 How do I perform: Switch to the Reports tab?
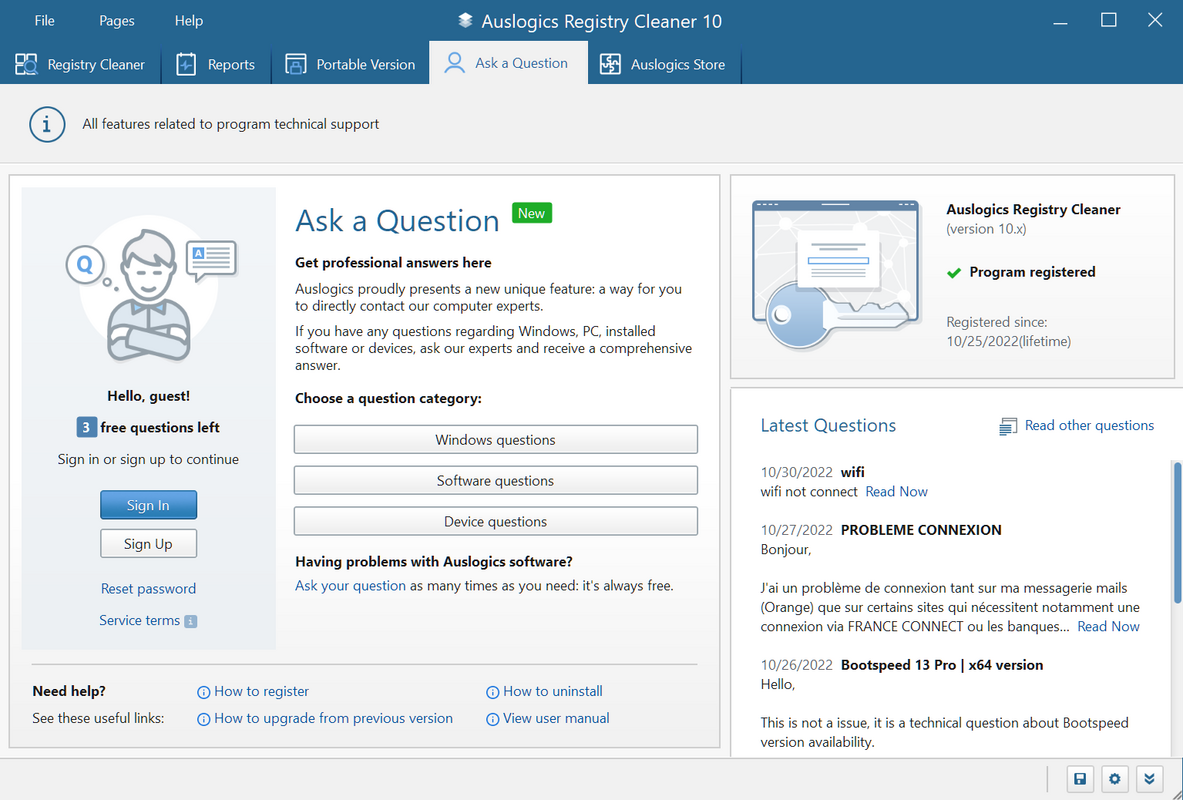pyautogui.click(x=217, y=64)
